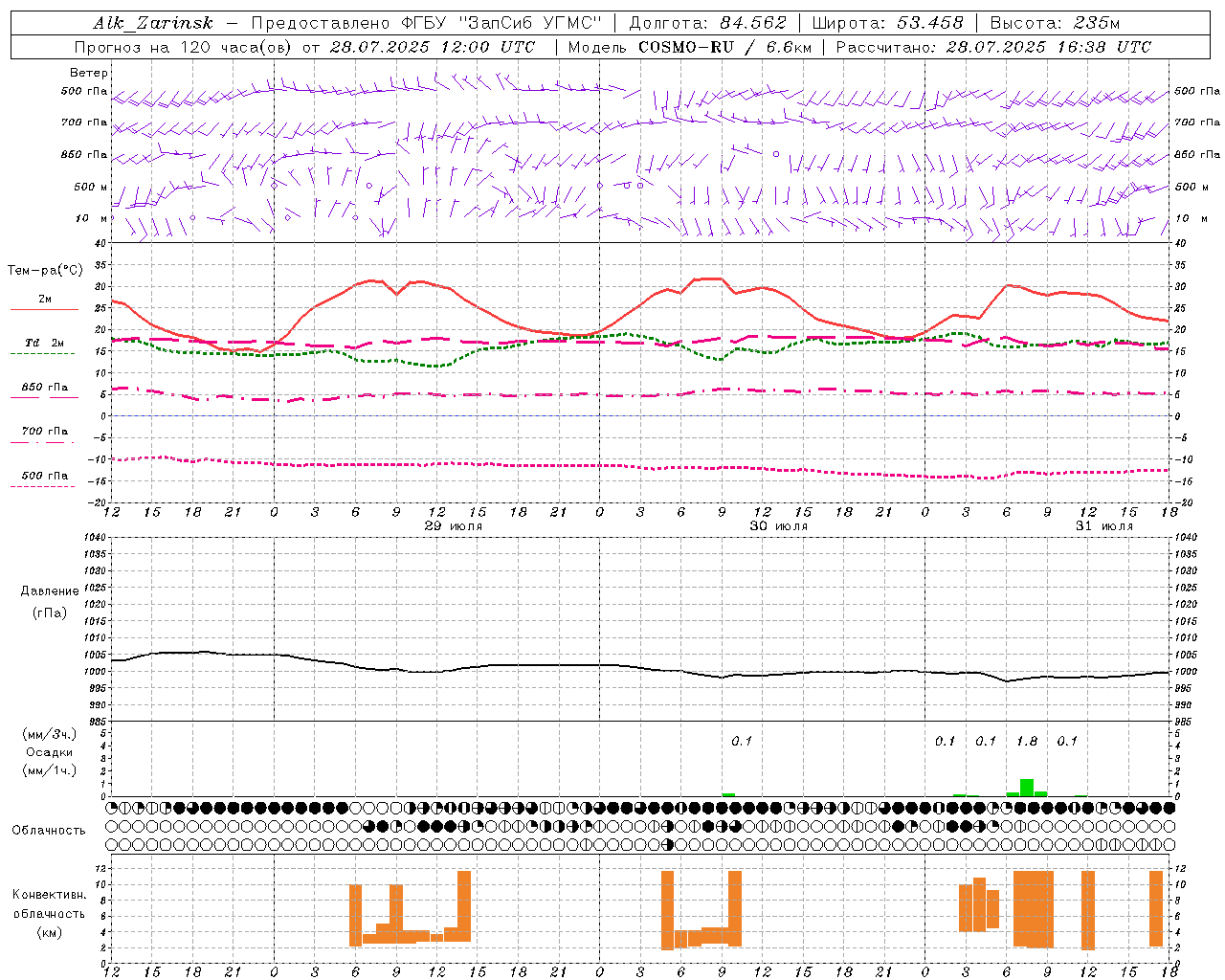Click the Ветер wind panel label
Viewport: 1225px width, 980px height.
point(89,73)
